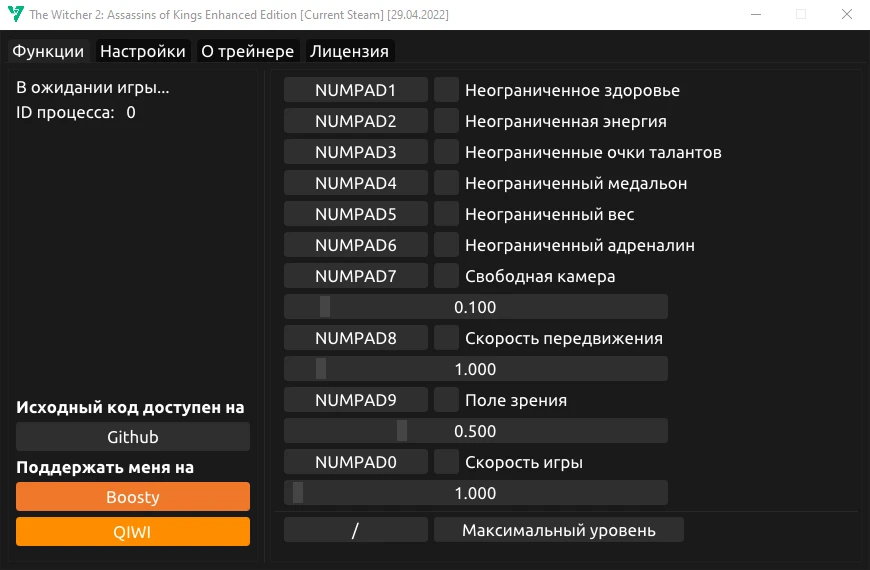870x570 pixels.
Task: Rebind the NUMPAD6 hotkey button
Action: (x=356, y=245)
